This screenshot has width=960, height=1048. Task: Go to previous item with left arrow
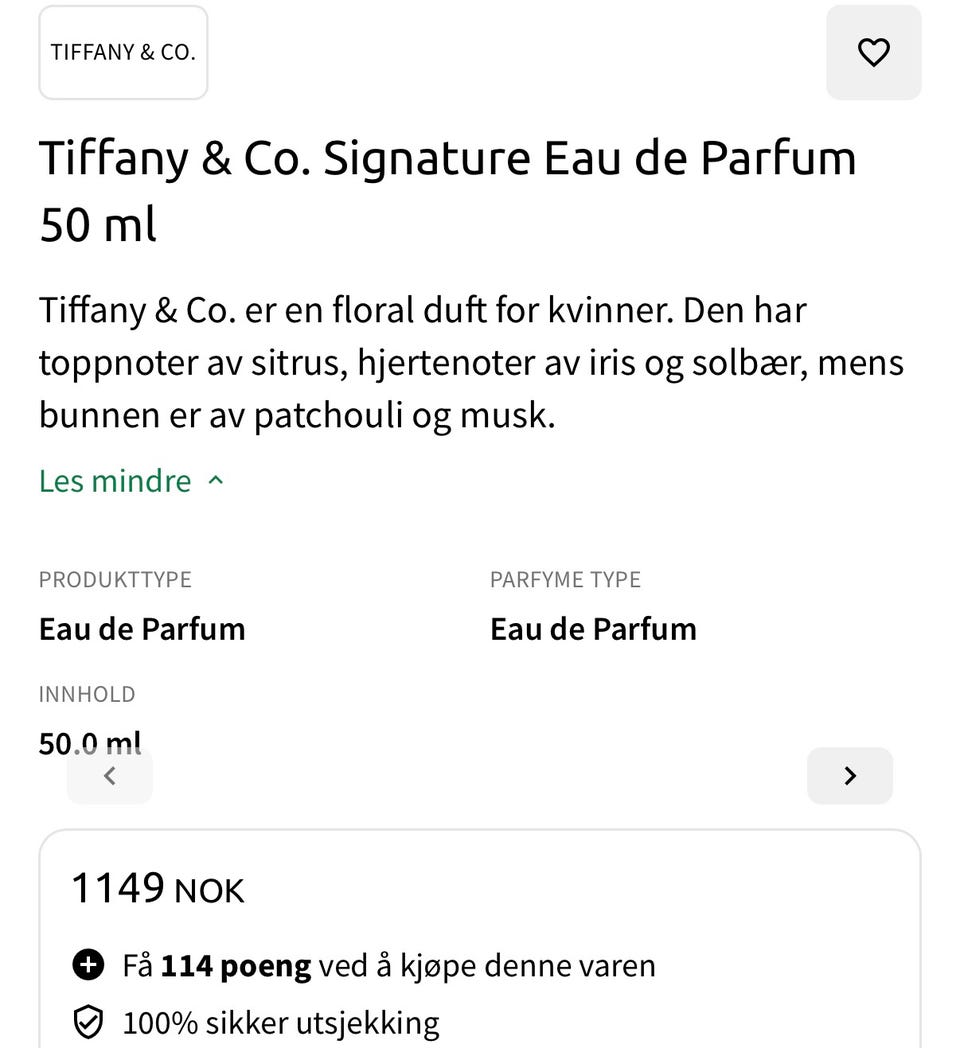click(110, 776)
